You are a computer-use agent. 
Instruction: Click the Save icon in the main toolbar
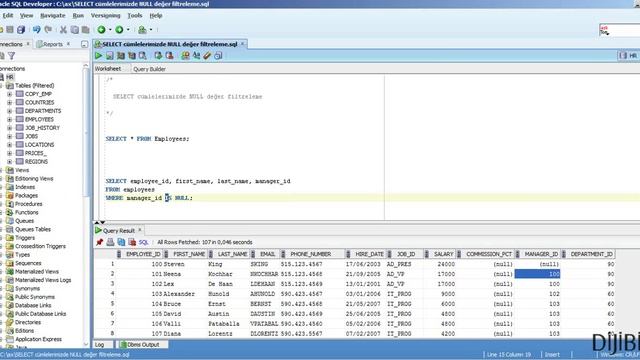tap(10, 29)
